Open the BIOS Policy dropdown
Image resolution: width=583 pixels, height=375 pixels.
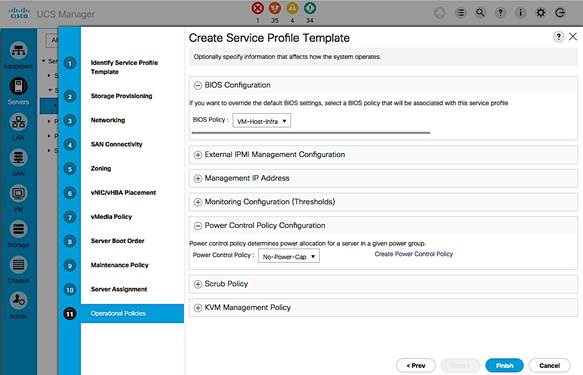[x=261, y=121]
